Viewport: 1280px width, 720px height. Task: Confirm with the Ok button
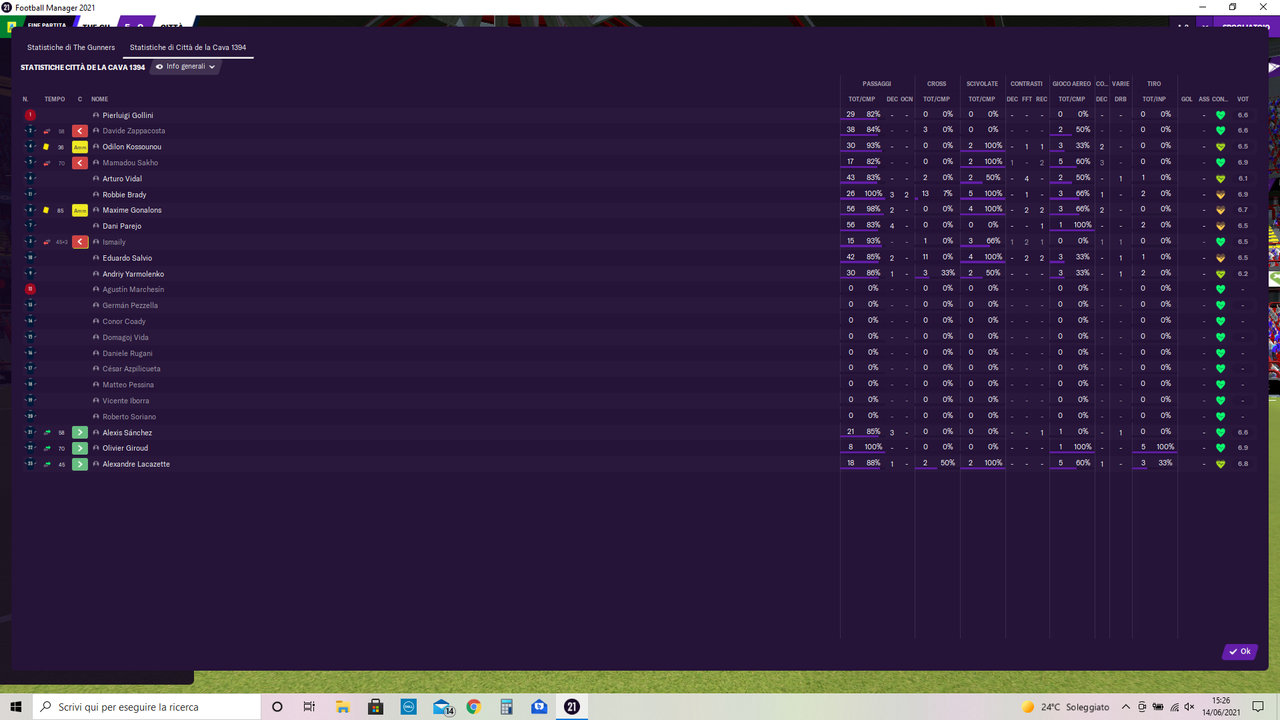pos(1240,652)
